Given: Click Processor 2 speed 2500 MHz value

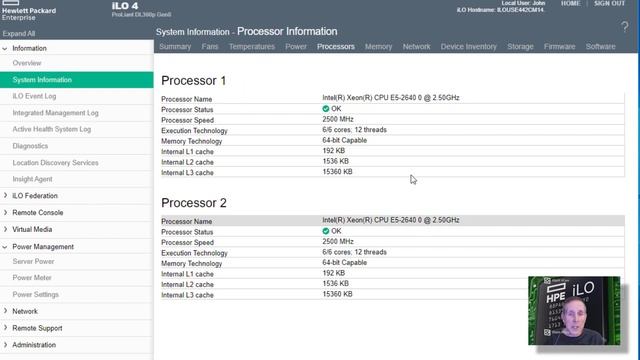Looking at the screenshot, I should click(338, 242).
